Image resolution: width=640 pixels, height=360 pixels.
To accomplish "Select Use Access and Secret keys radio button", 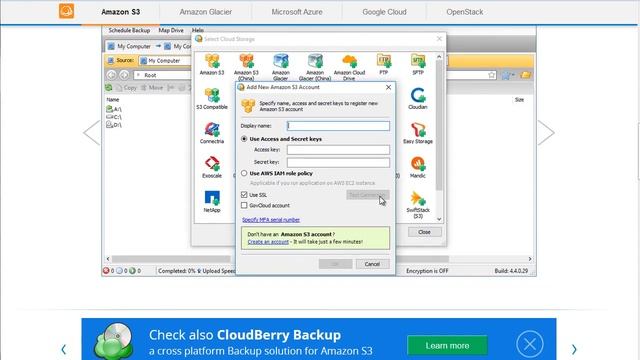I will pyautogui.click(x=244, y=139).
